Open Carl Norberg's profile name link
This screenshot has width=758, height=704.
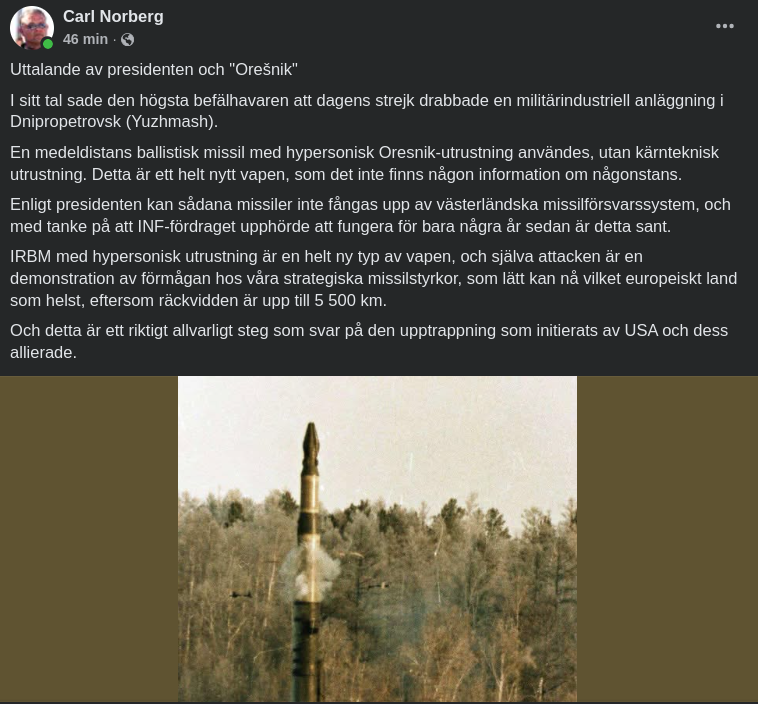pos(113,16)
